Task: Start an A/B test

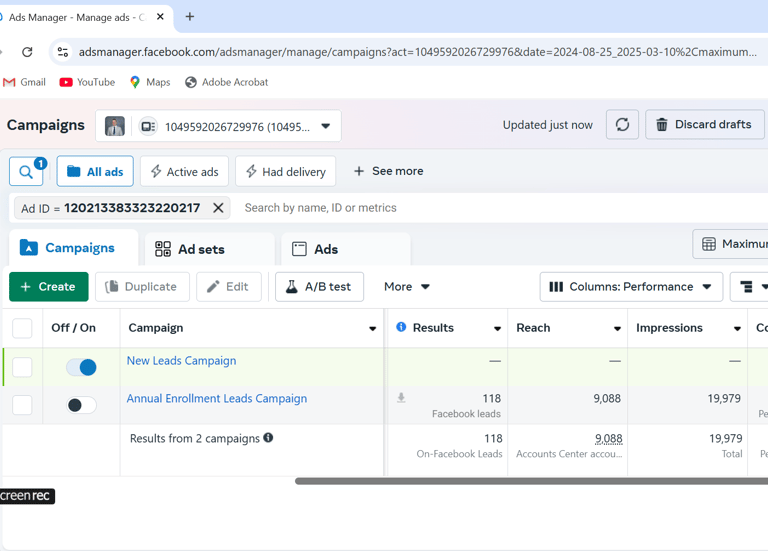Action: pyautogui.click(x=319, y=287)
